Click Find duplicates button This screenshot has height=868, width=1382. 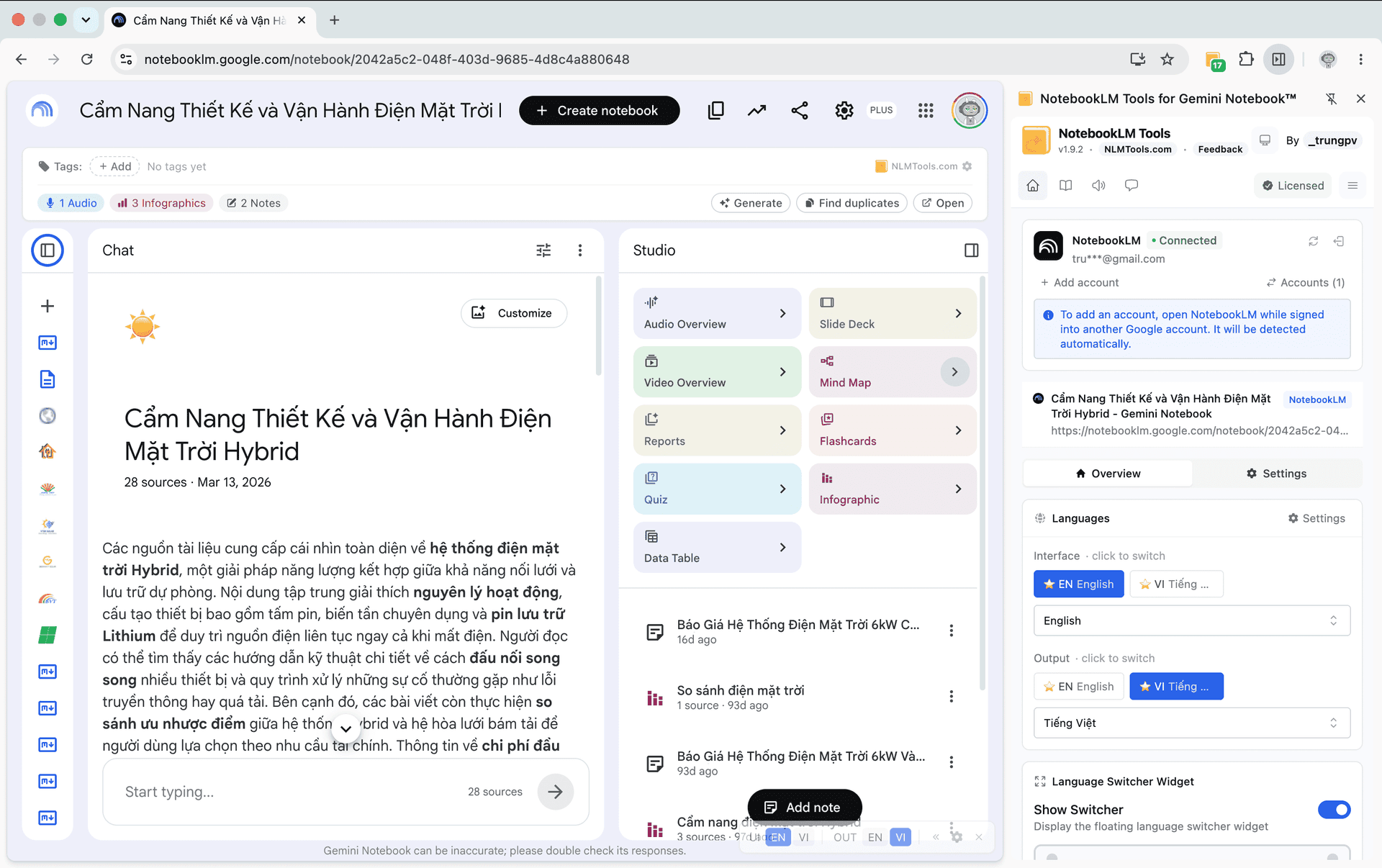click(852, 203)
